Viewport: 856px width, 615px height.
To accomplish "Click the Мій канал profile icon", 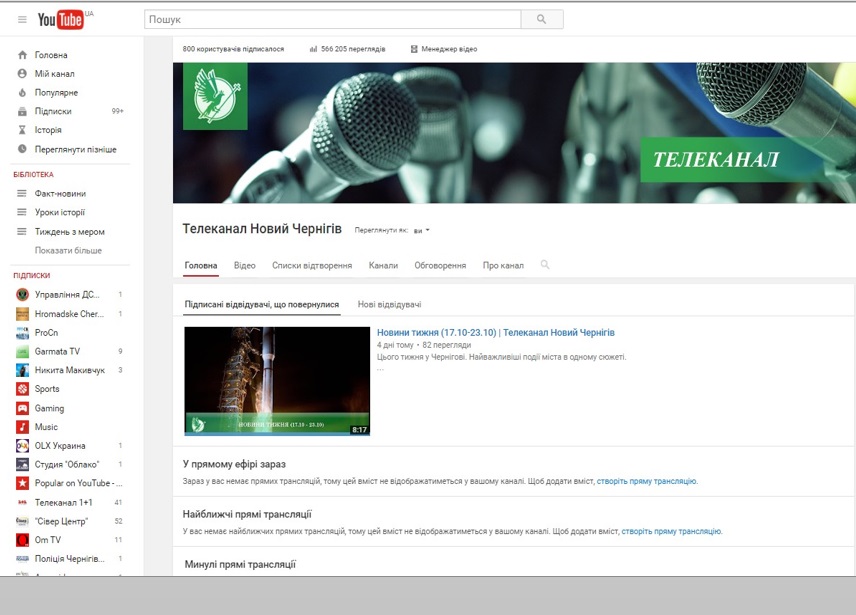I will point(22,74).
